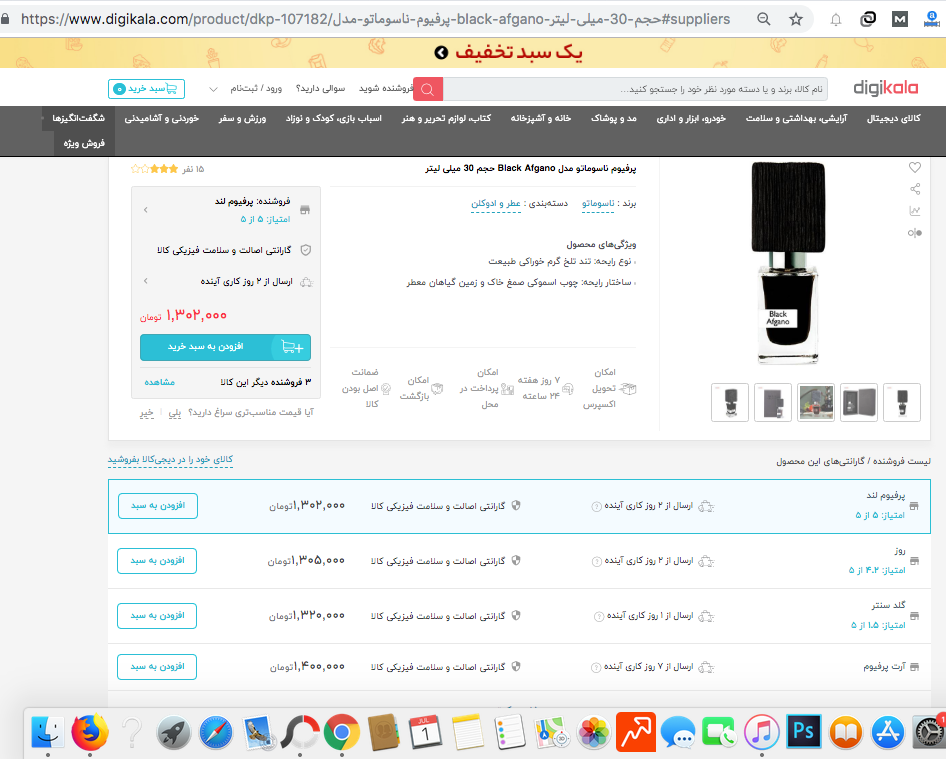Open ورزش و سفر category menu

coord(242,118)
